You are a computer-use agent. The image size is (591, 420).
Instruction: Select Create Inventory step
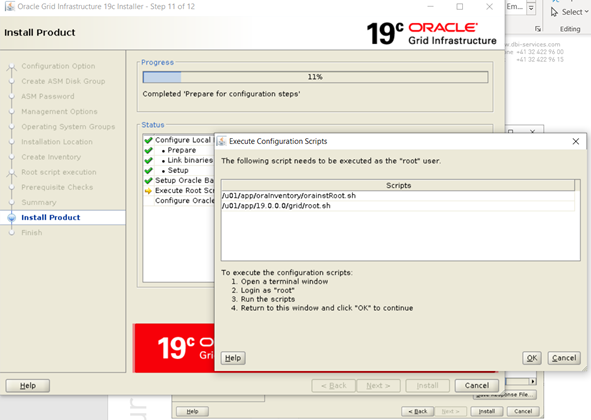click(x=51, y=157)
